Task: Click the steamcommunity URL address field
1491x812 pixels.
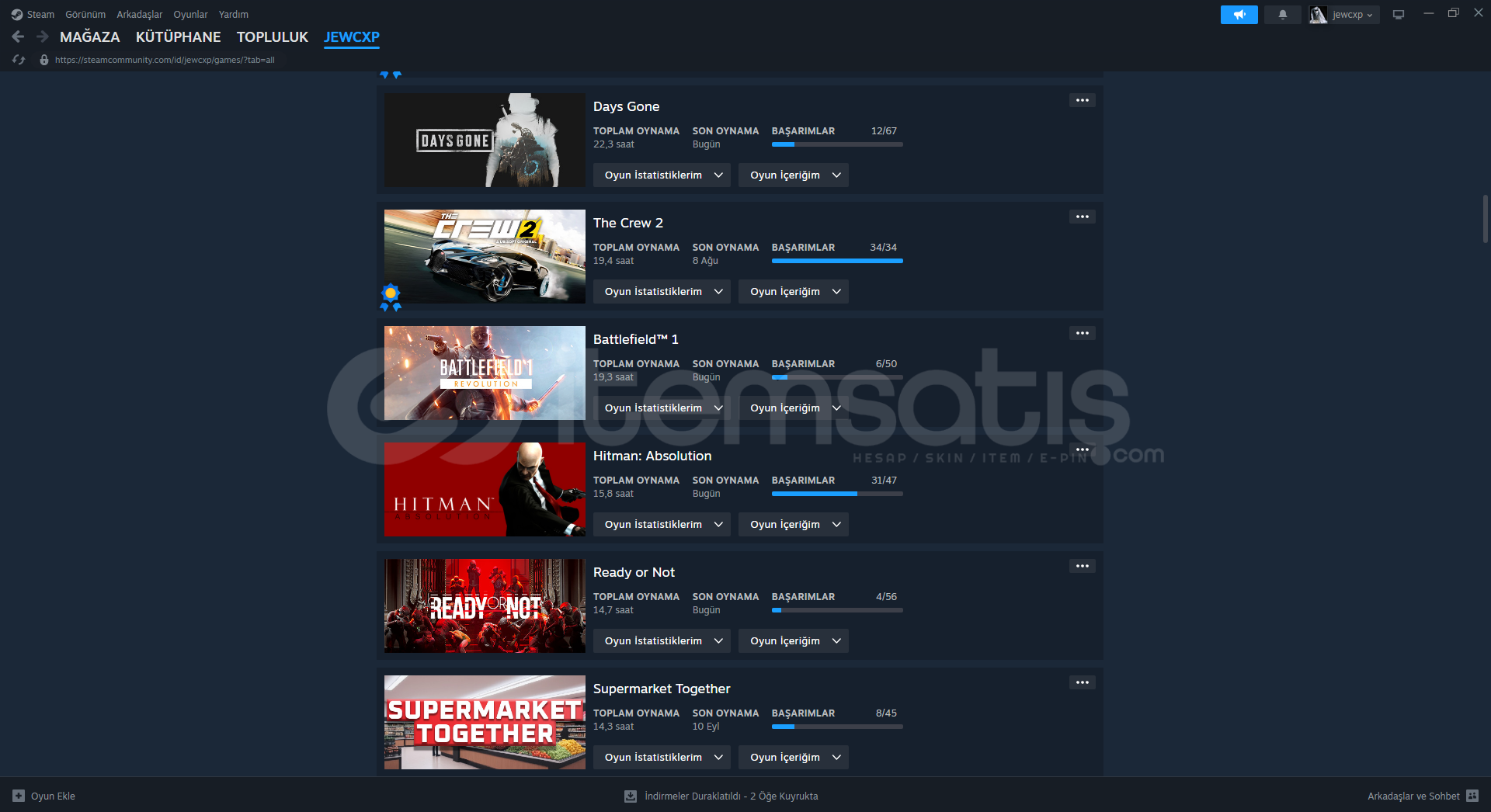Action: tap(165, 60)
